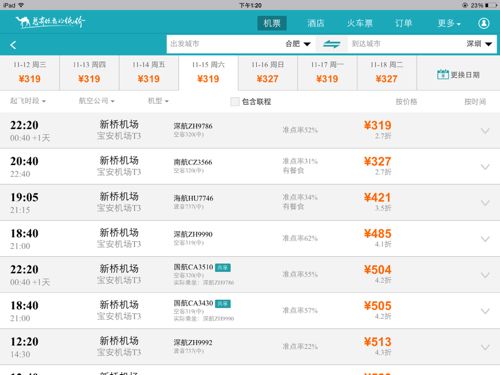The image size is (500, 375).
Task: Tap the back arrow icon
Action: tap(13, 45)
